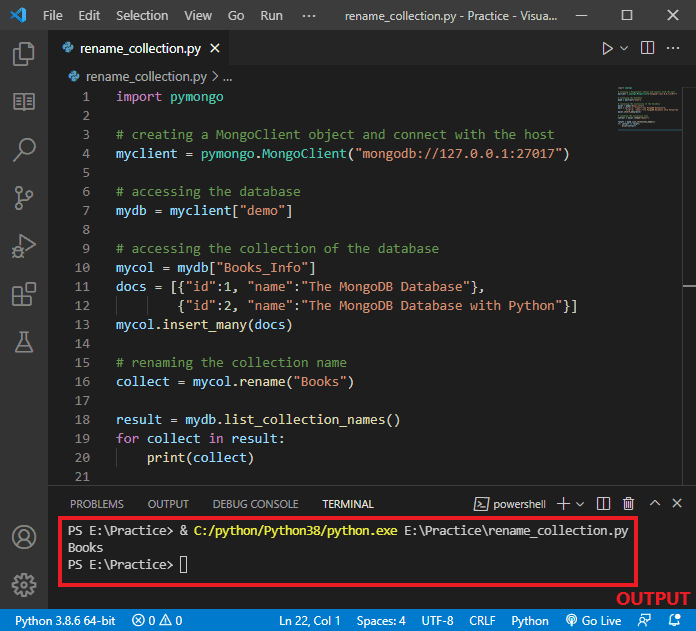This screenshot has width=696, height=631.
Task: Click the VS Code logo icon
Action: pyautogui.click(x=18, y=16)
